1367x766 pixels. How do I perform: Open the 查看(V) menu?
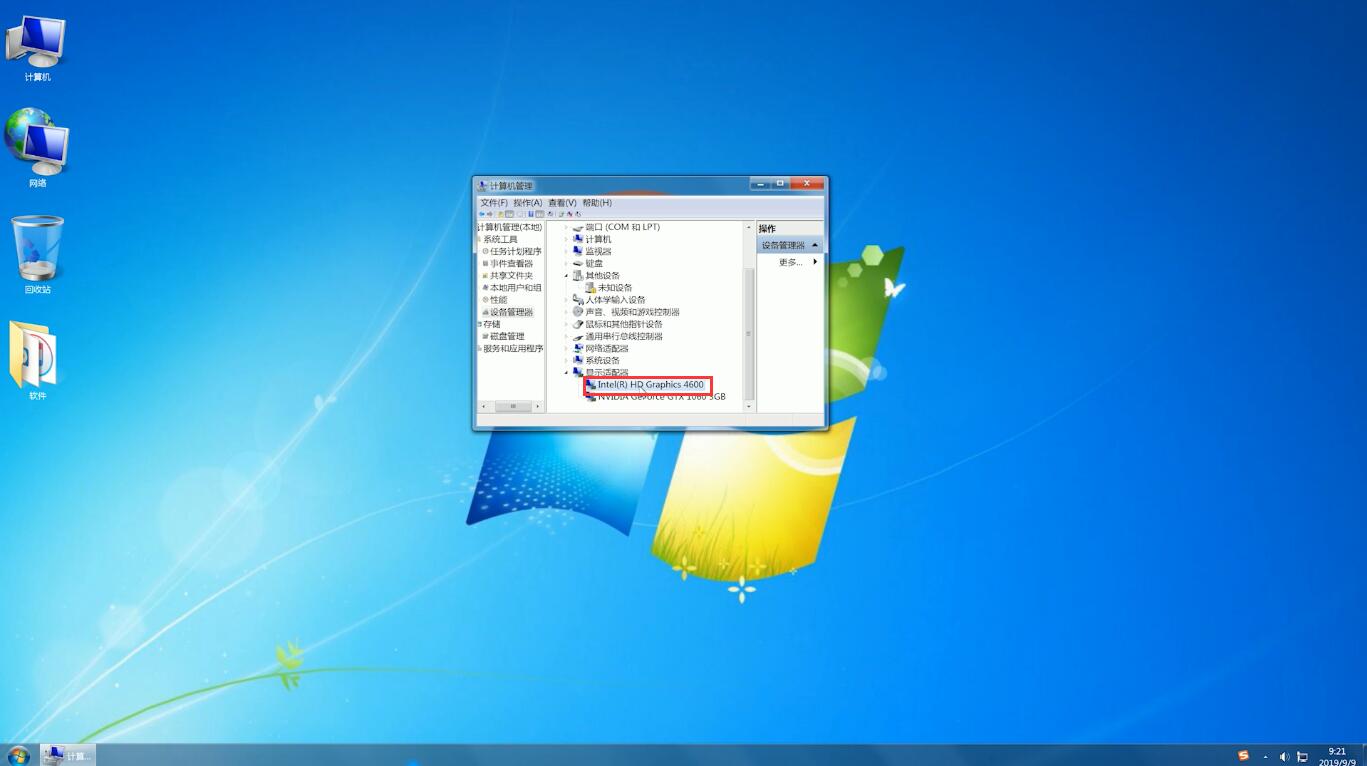tap(562, 203)
